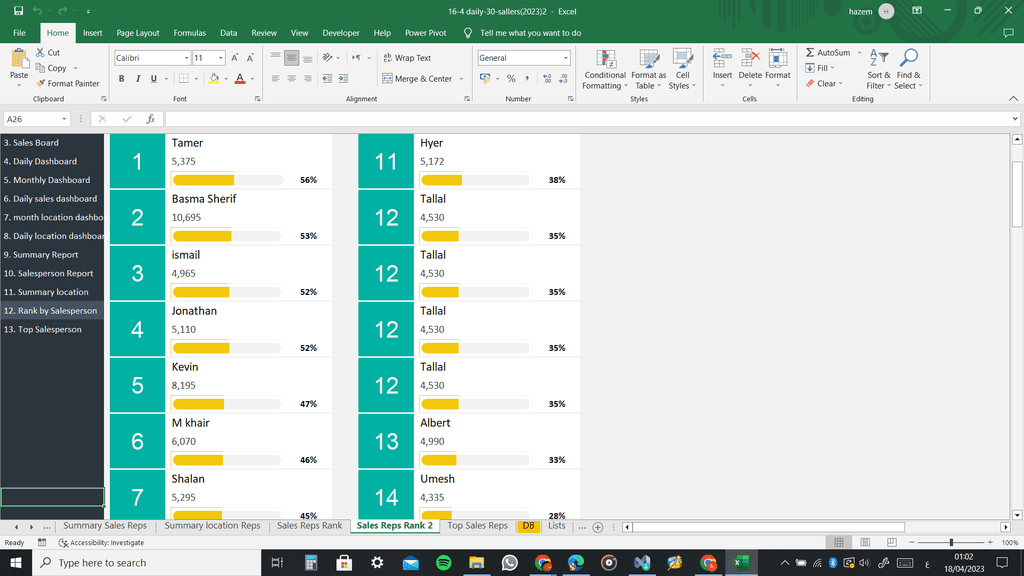Switch to Page Layout view

[x=865, y=543]
